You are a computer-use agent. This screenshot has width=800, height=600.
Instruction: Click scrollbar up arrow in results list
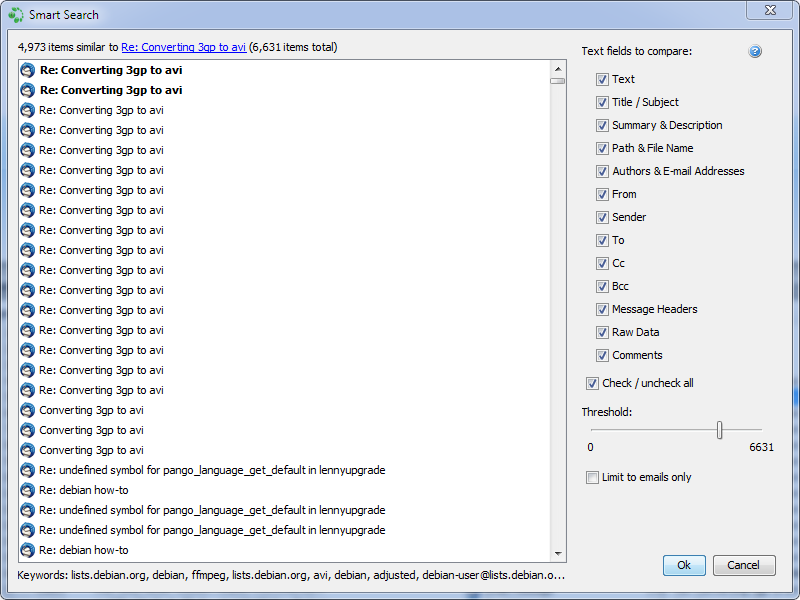point(558,68)
